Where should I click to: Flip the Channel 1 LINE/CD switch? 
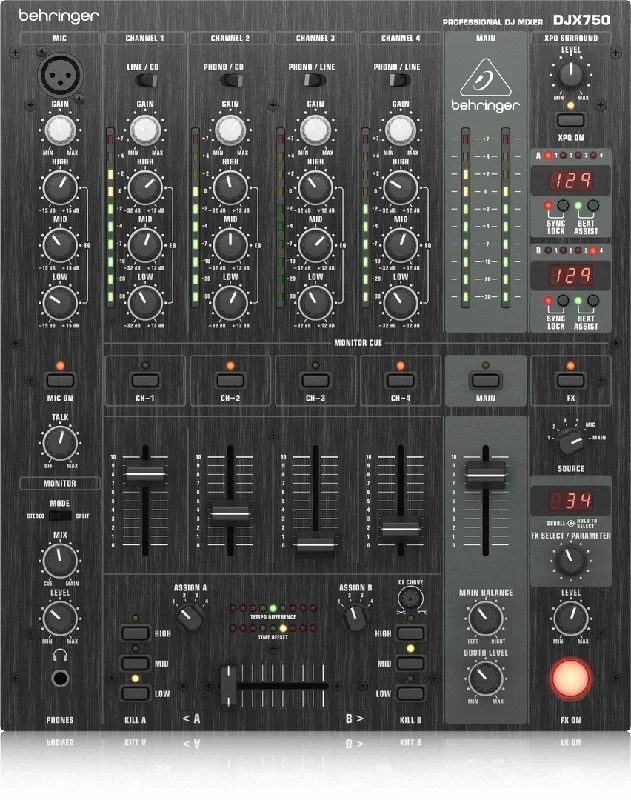coord(146,80)
